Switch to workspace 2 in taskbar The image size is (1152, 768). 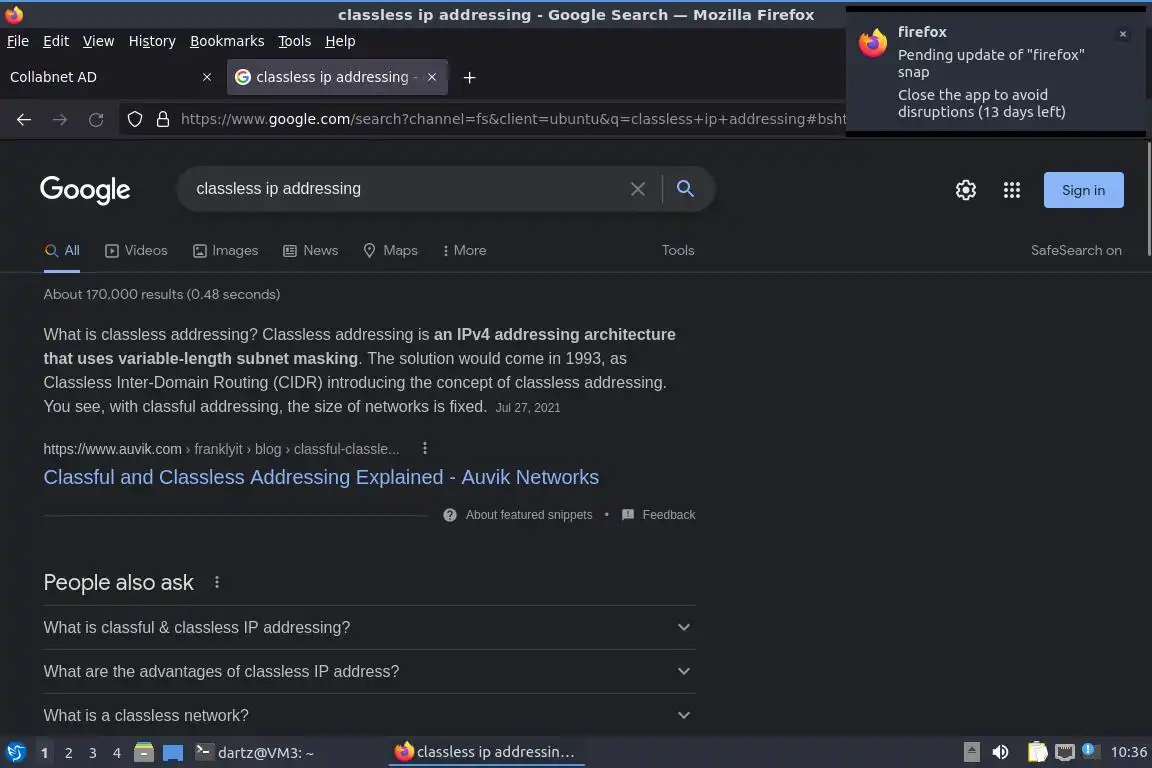coord(68,753)
